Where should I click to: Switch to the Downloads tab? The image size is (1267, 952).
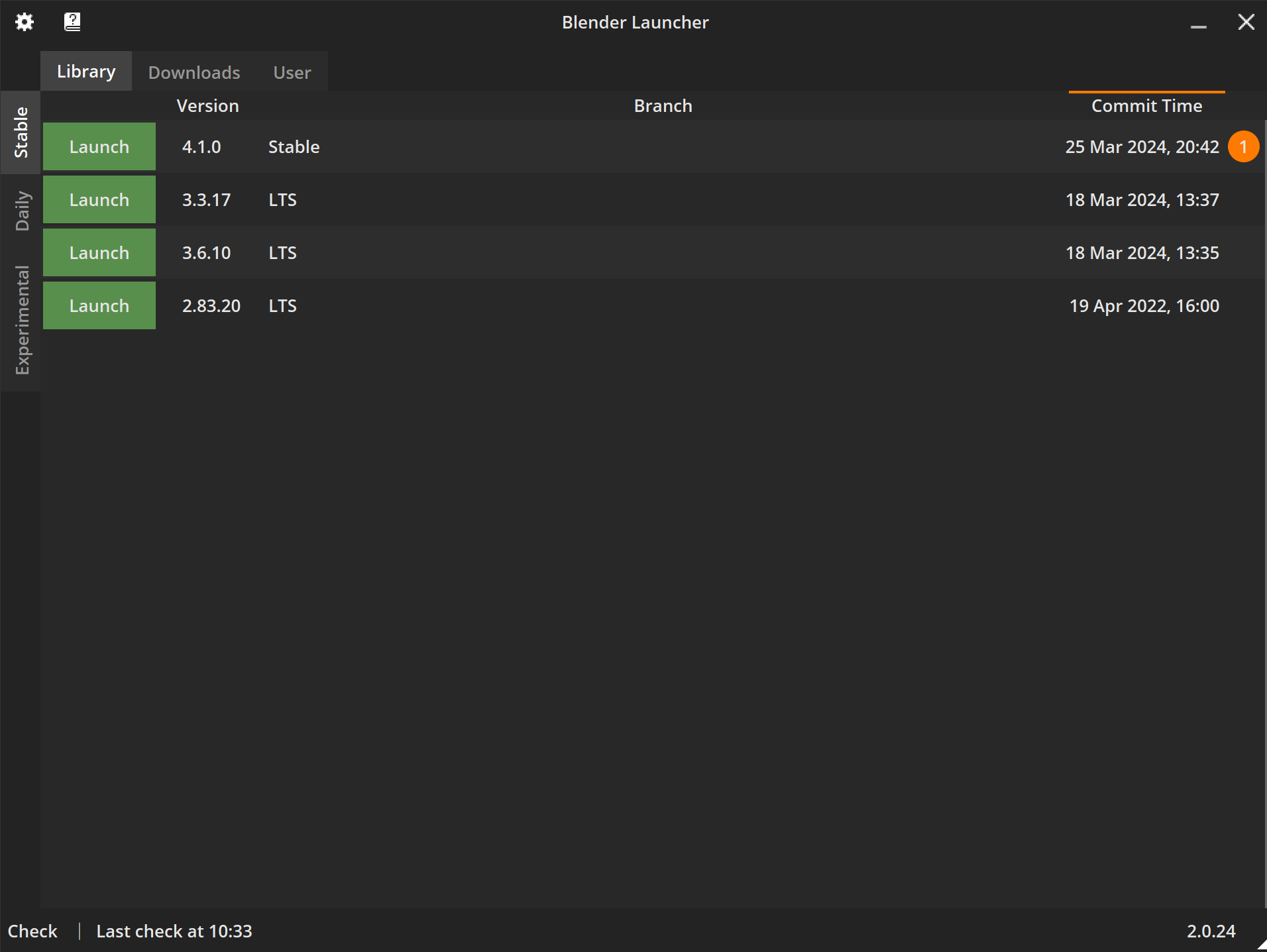pos(194,72)
